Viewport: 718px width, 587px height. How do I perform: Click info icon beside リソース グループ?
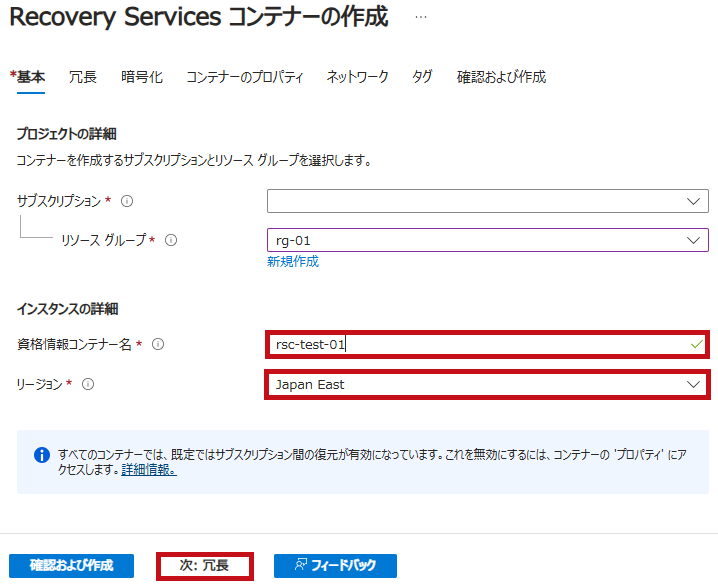(x=171, y=240)
